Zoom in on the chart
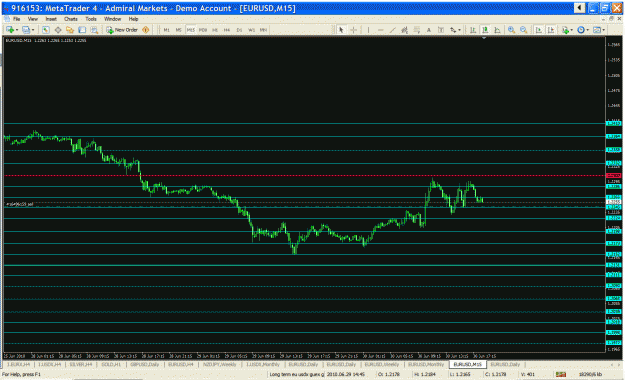625x380 pixels. [x=511, y=30]
